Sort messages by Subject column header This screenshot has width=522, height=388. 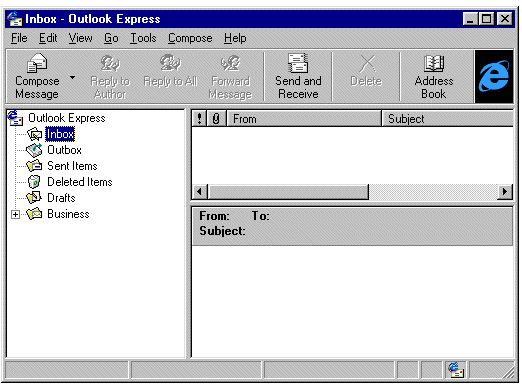447,119
